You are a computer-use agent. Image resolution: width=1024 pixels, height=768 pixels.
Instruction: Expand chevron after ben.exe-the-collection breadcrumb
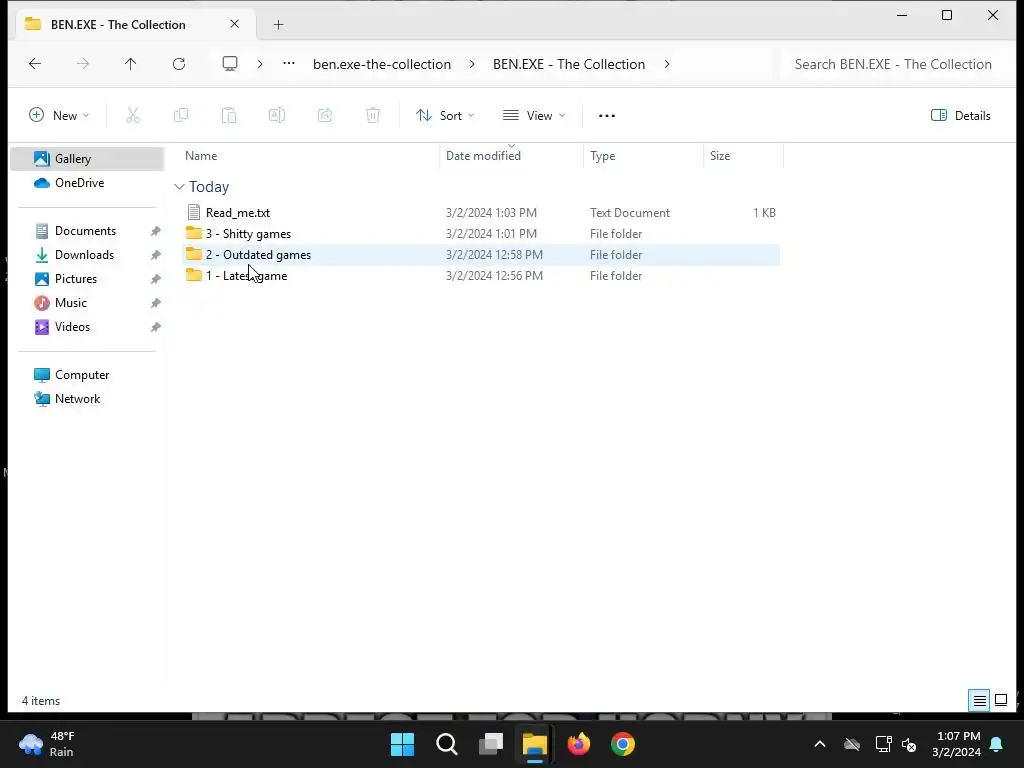click(x=472, y=64)
